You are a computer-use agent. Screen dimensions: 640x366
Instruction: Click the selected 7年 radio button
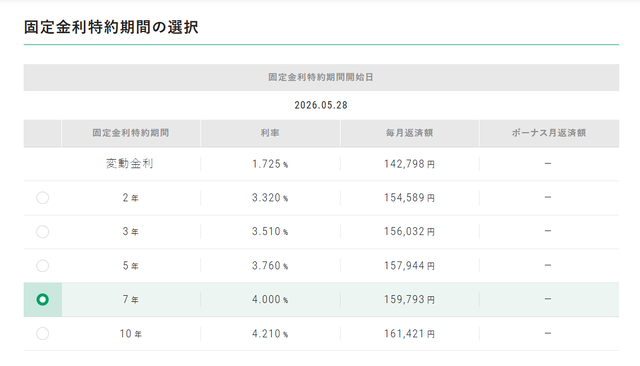(x=42, y=299)
